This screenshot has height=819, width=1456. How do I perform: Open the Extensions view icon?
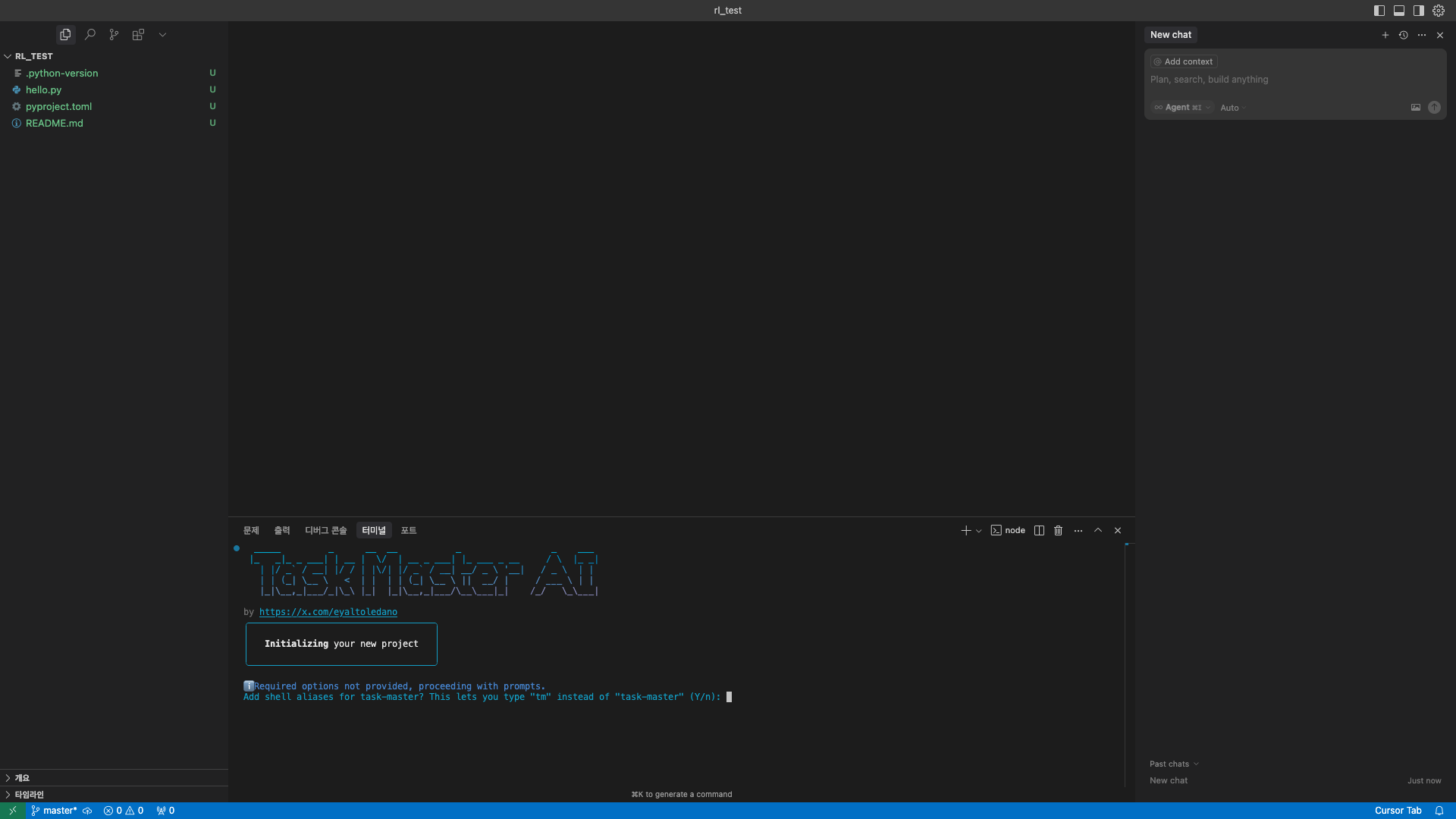(x=138, y=35)
